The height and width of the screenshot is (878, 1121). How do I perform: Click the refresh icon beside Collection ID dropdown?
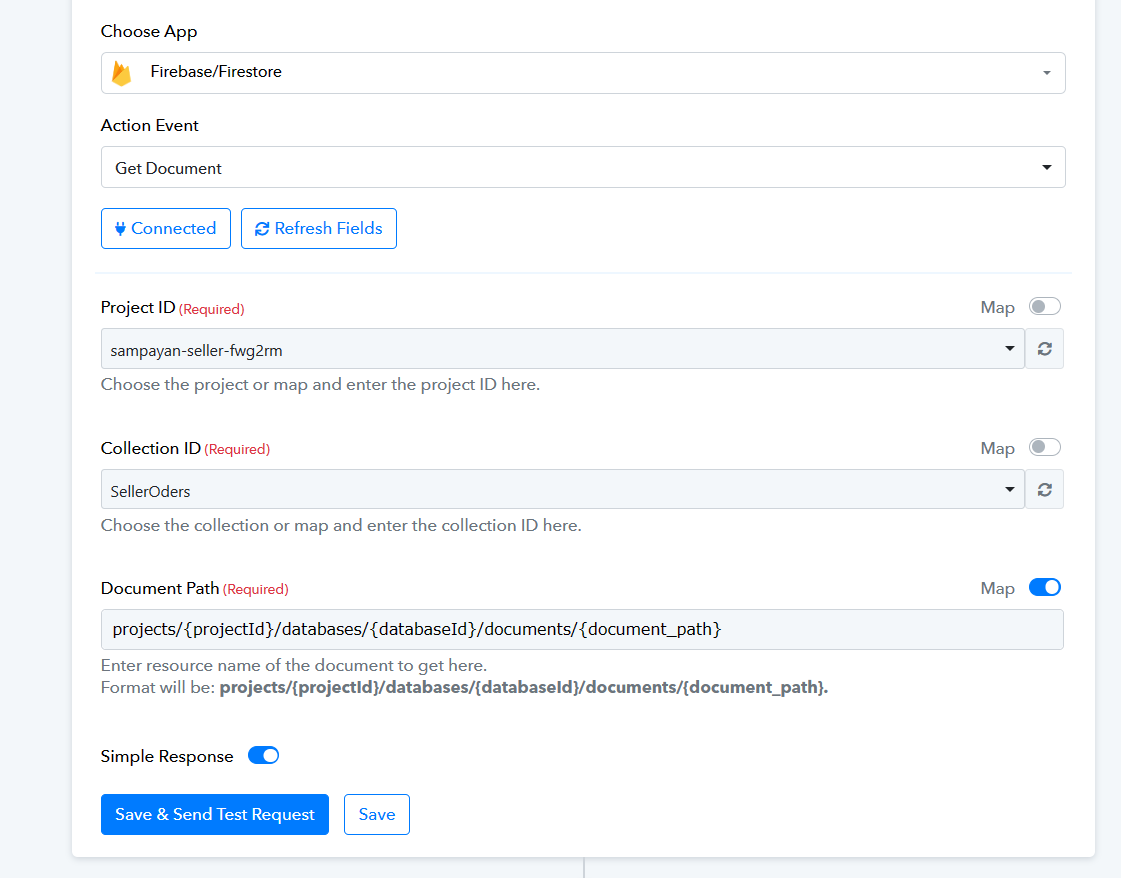[1045, 490]
